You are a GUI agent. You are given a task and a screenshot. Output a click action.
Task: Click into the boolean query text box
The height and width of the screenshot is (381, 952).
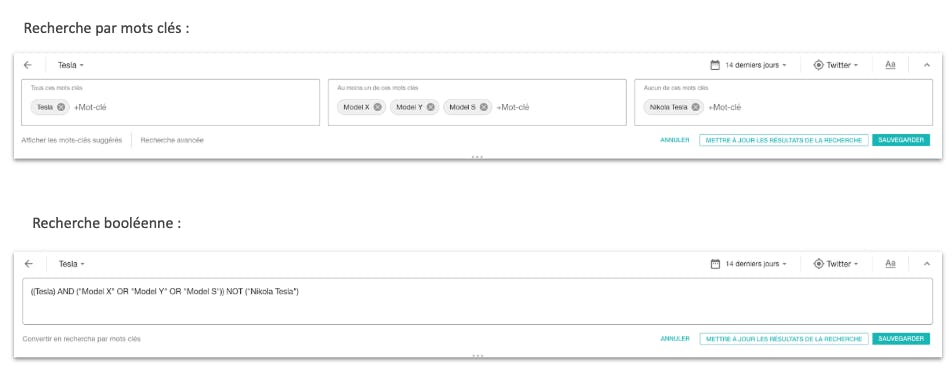(x=477, y=302)
